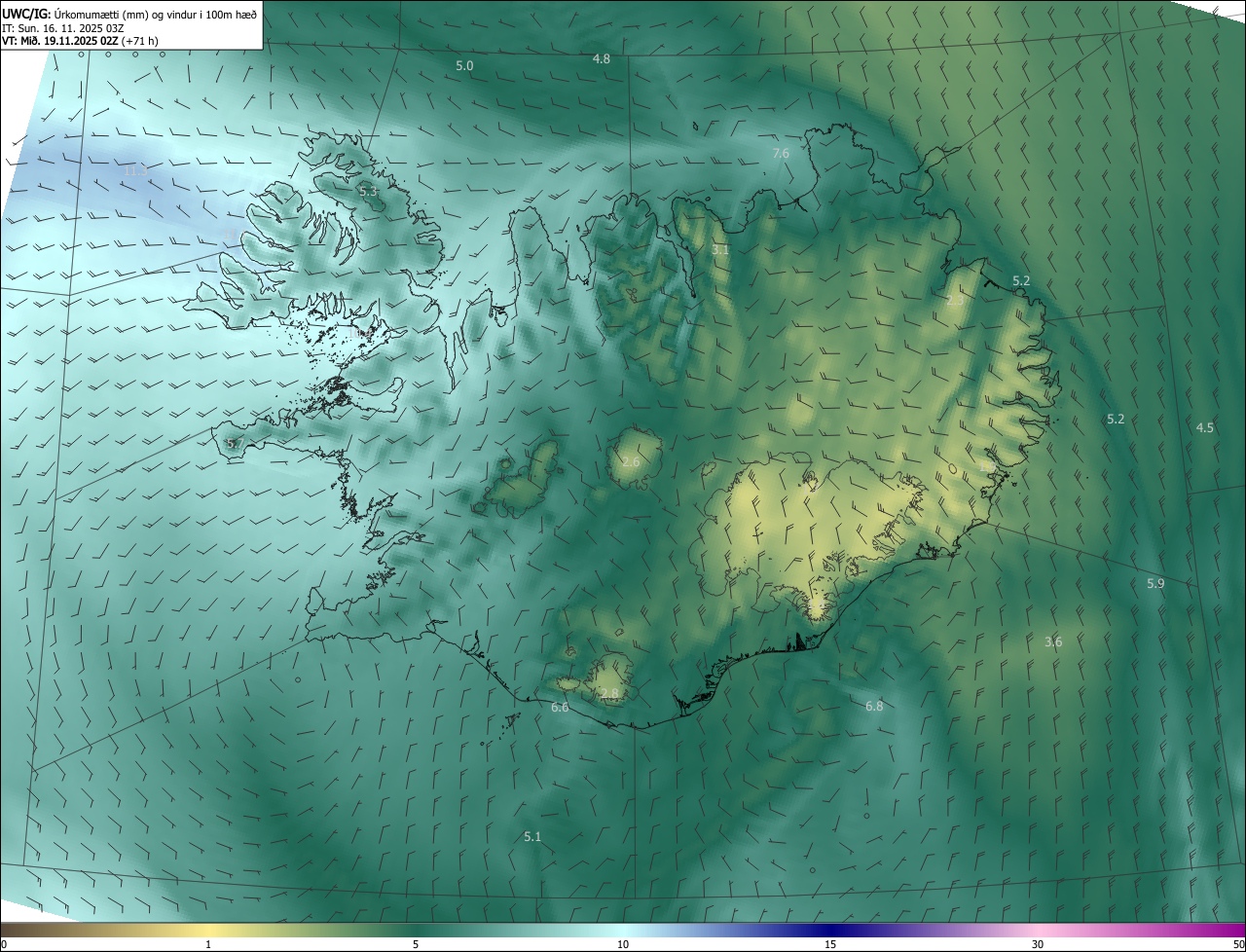Click the 2.8 value on the southern glacier

pos(609,693)
